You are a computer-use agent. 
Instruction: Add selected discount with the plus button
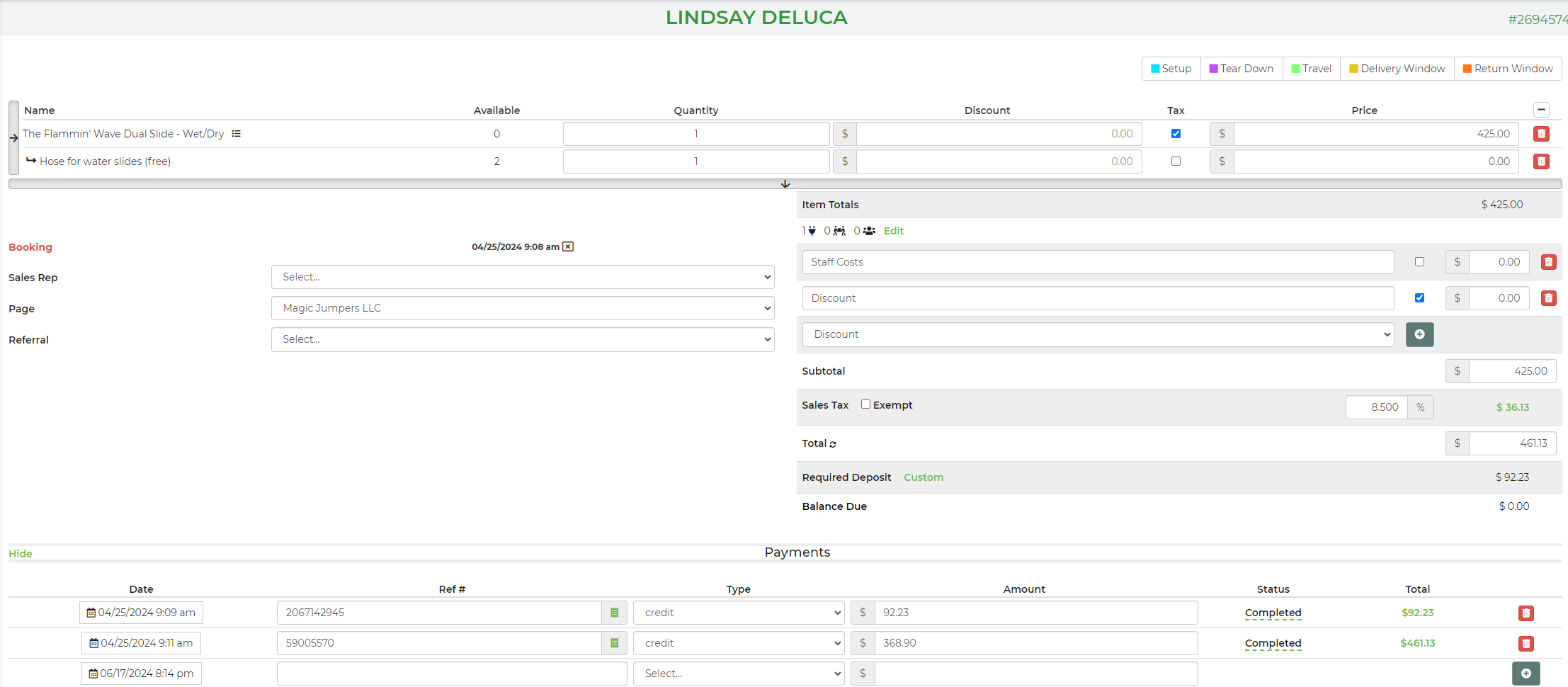coord(1419,334)
